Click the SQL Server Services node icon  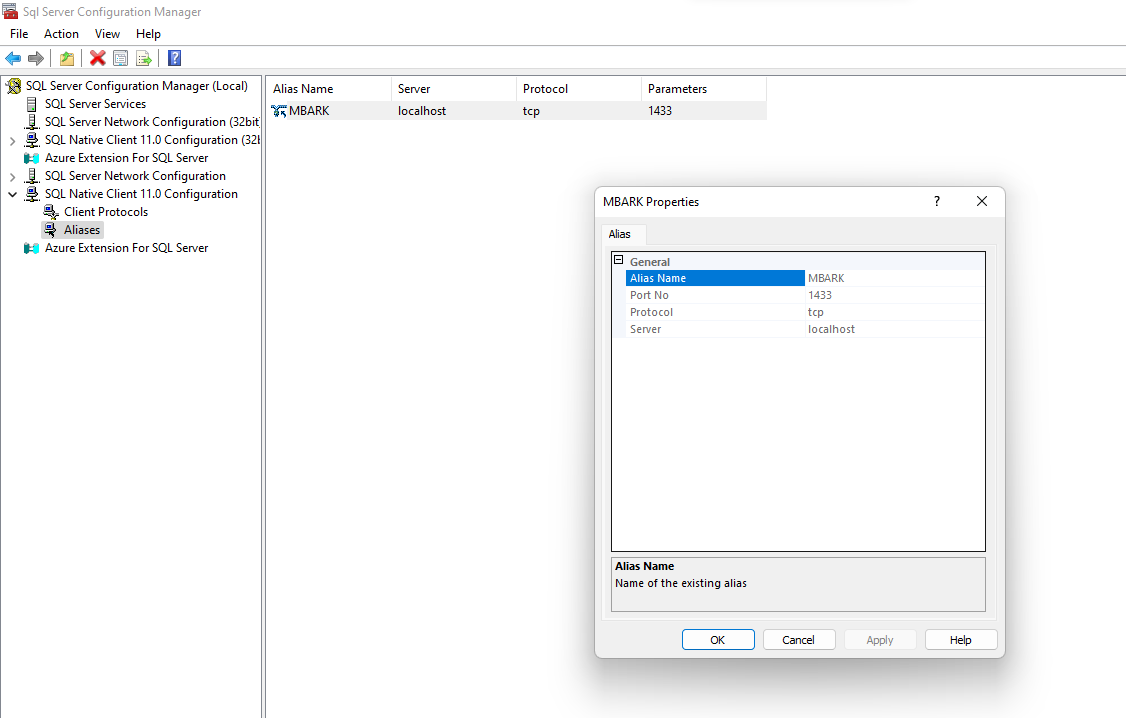click(x=32, y=104)
